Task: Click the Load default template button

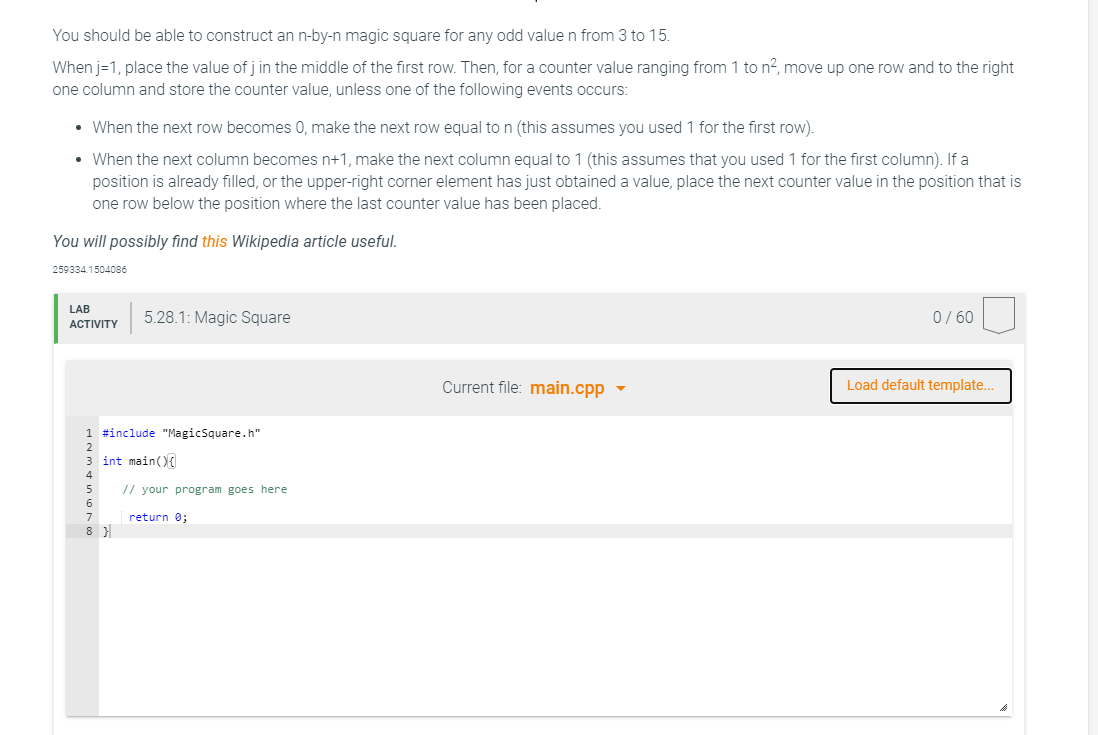Action: click(920, 386)
